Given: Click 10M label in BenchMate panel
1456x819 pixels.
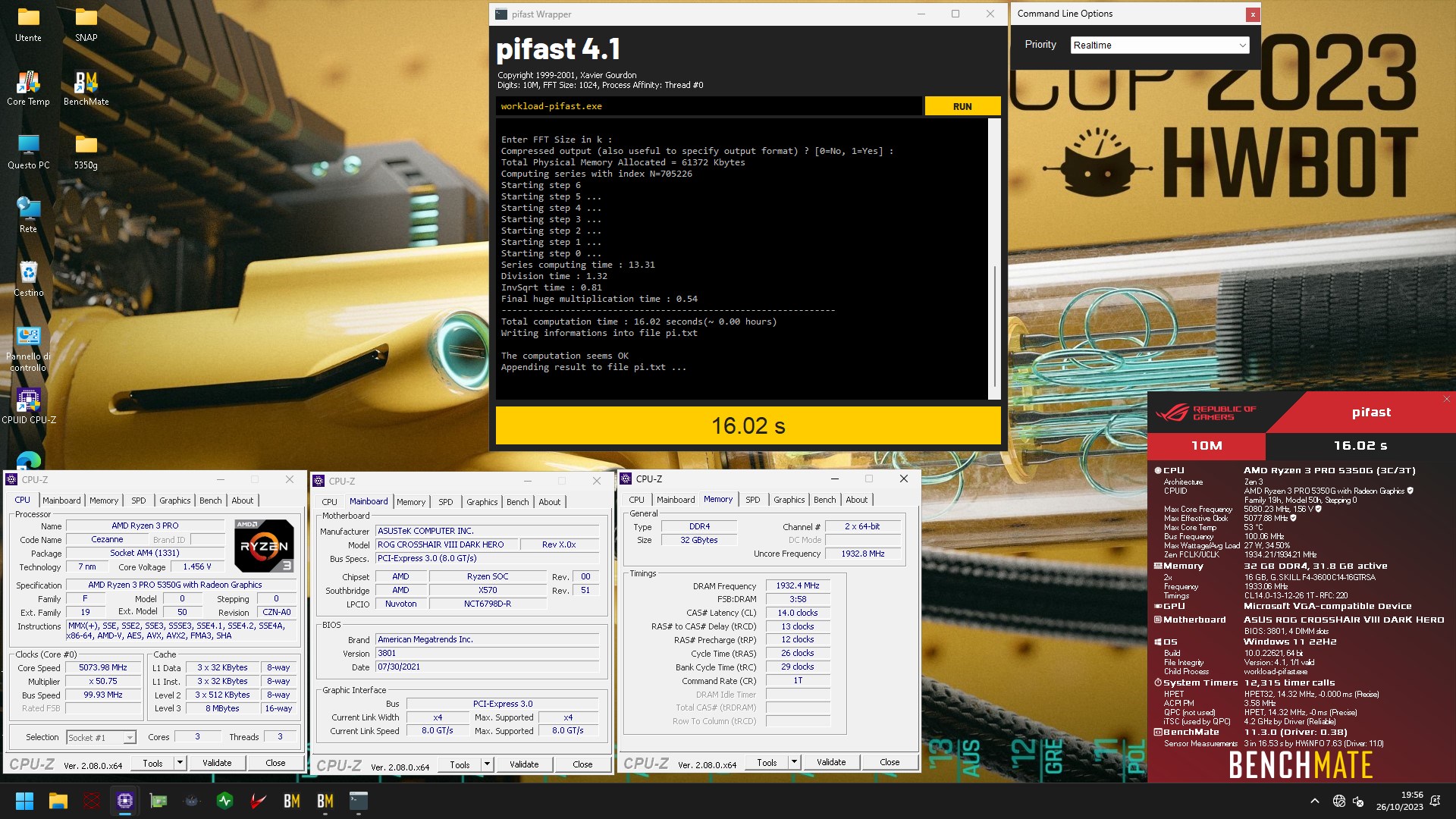Looking at the screenshot, I should tap(1207, 446).
